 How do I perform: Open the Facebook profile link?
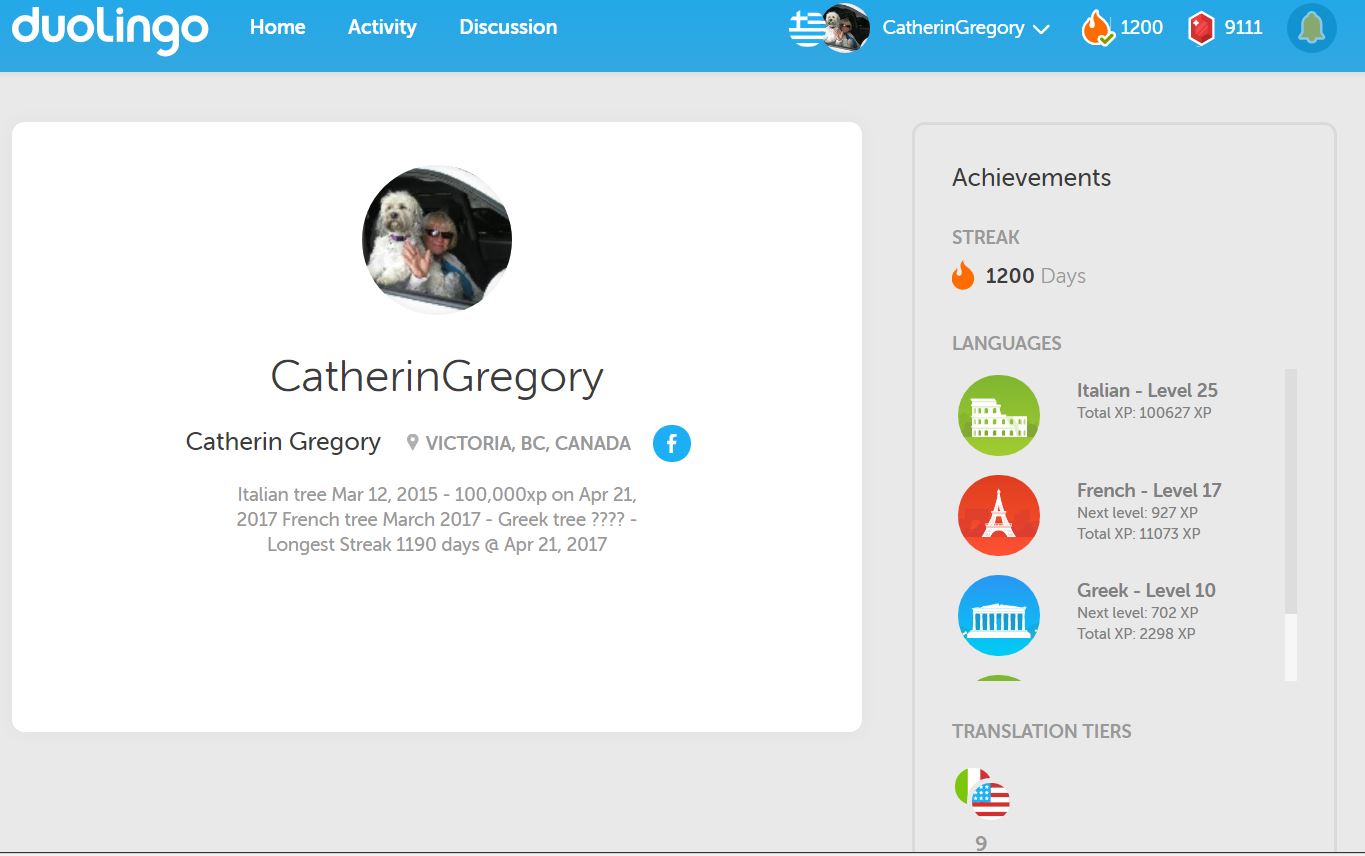pyautogui.click(x=671, y=443)
